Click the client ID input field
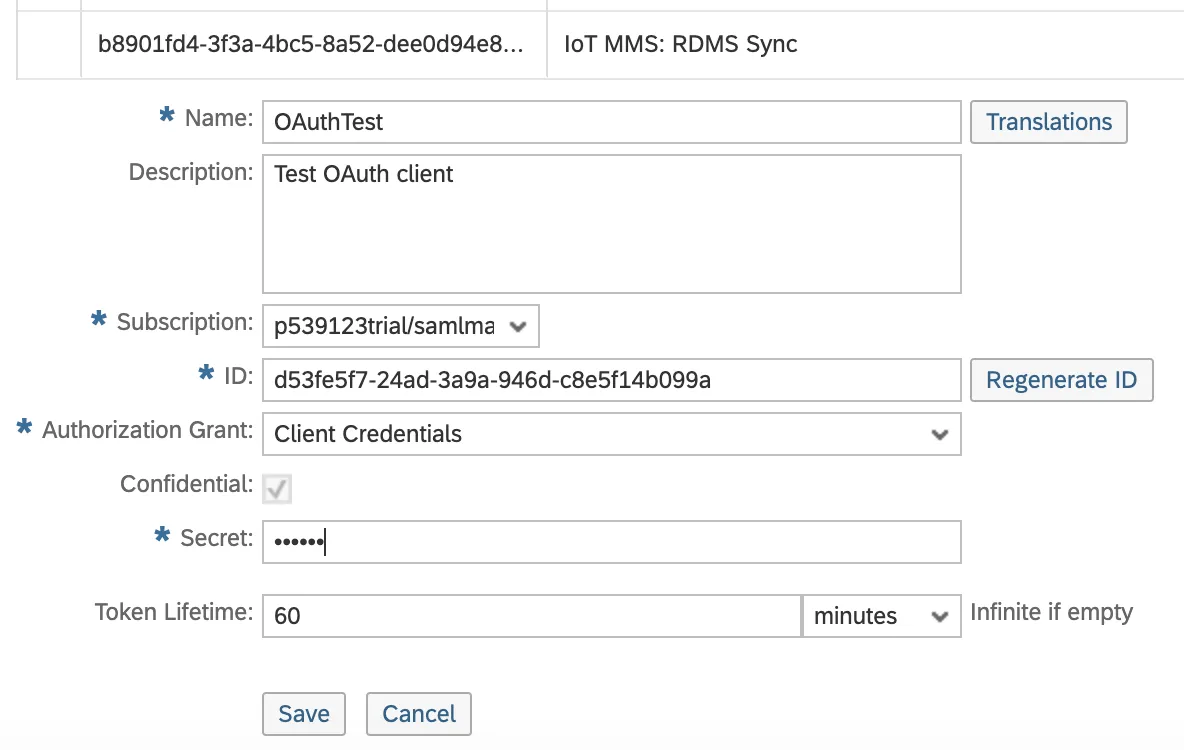This screenshot has height=750, width=1184. click(x=610, y=380)
